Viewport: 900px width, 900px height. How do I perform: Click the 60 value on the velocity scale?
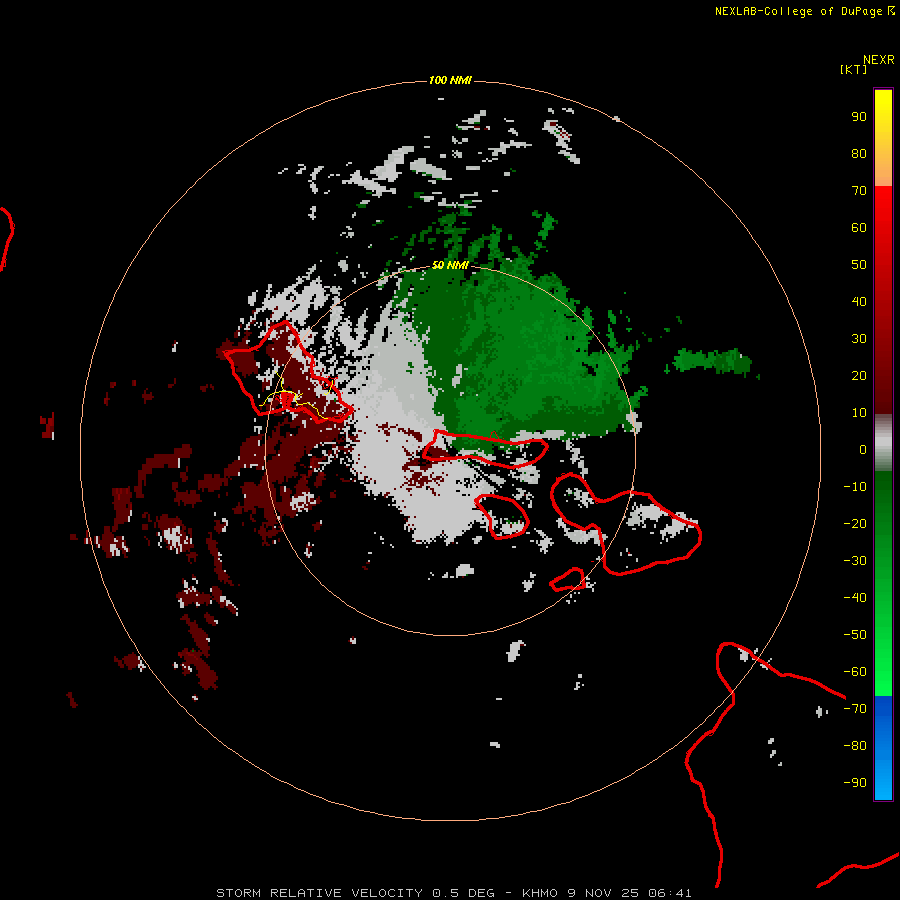pos(859,228)
